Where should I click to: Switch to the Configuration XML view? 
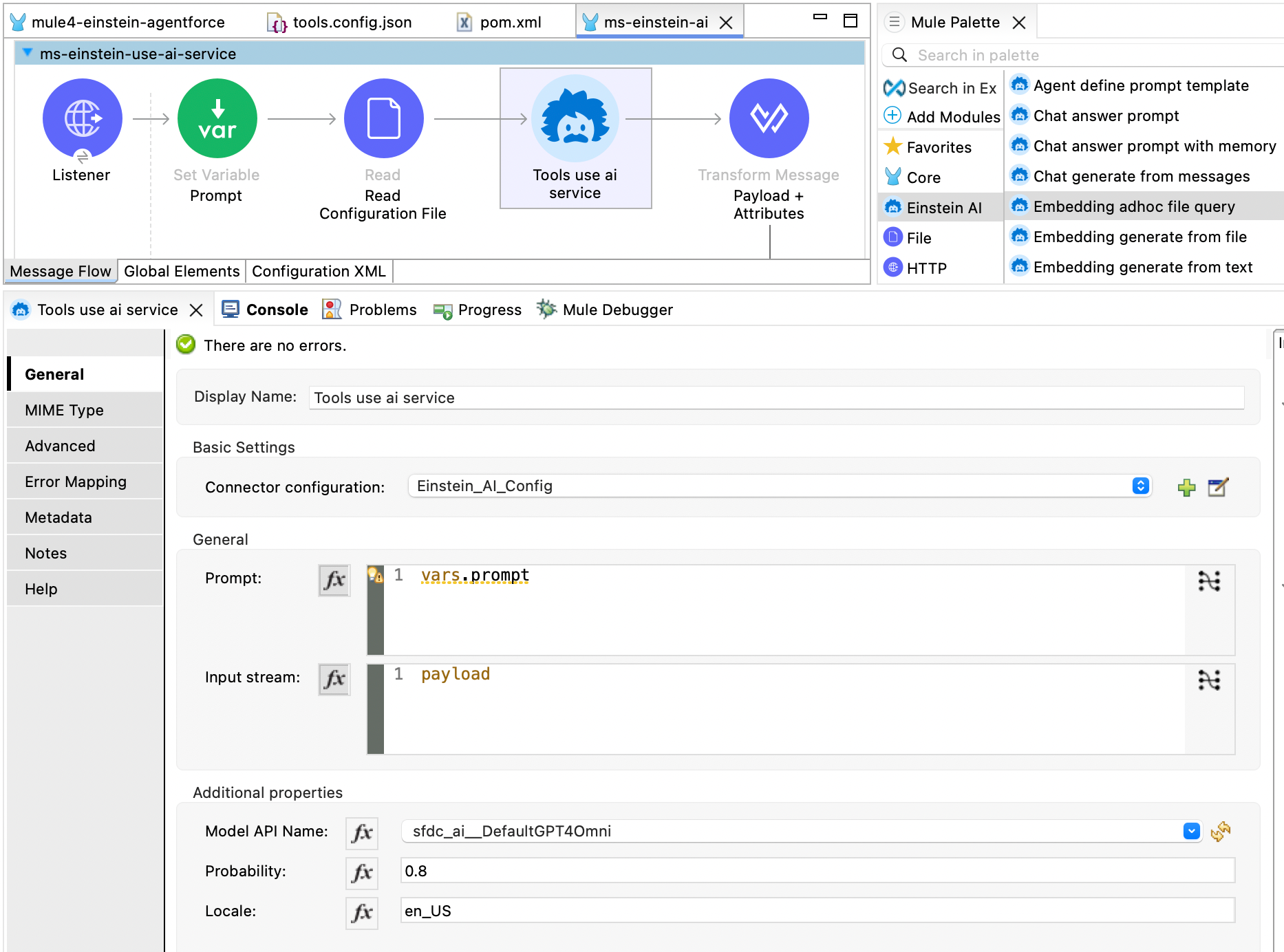(x=319, y=271)
